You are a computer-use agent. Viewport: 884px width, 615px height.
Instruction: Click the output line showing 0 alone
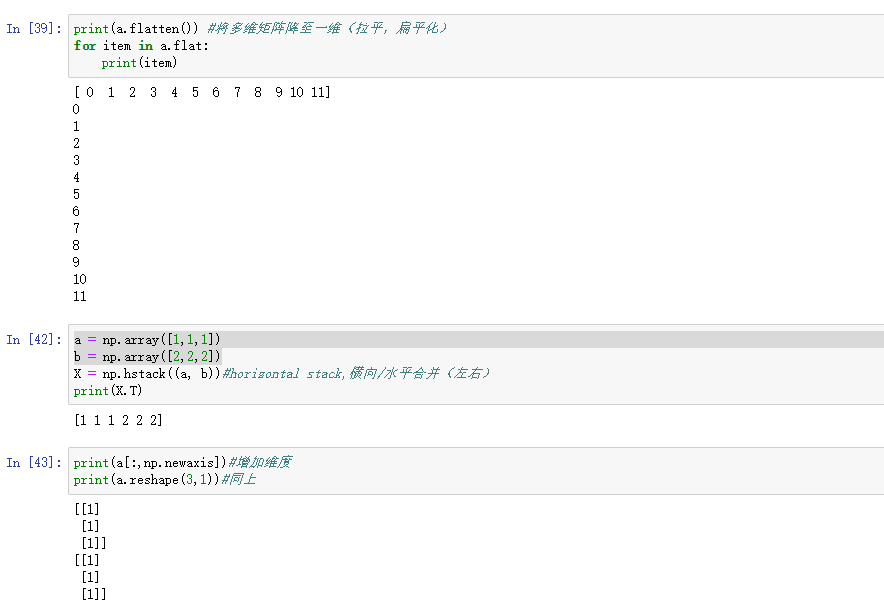tap(77, 110)
